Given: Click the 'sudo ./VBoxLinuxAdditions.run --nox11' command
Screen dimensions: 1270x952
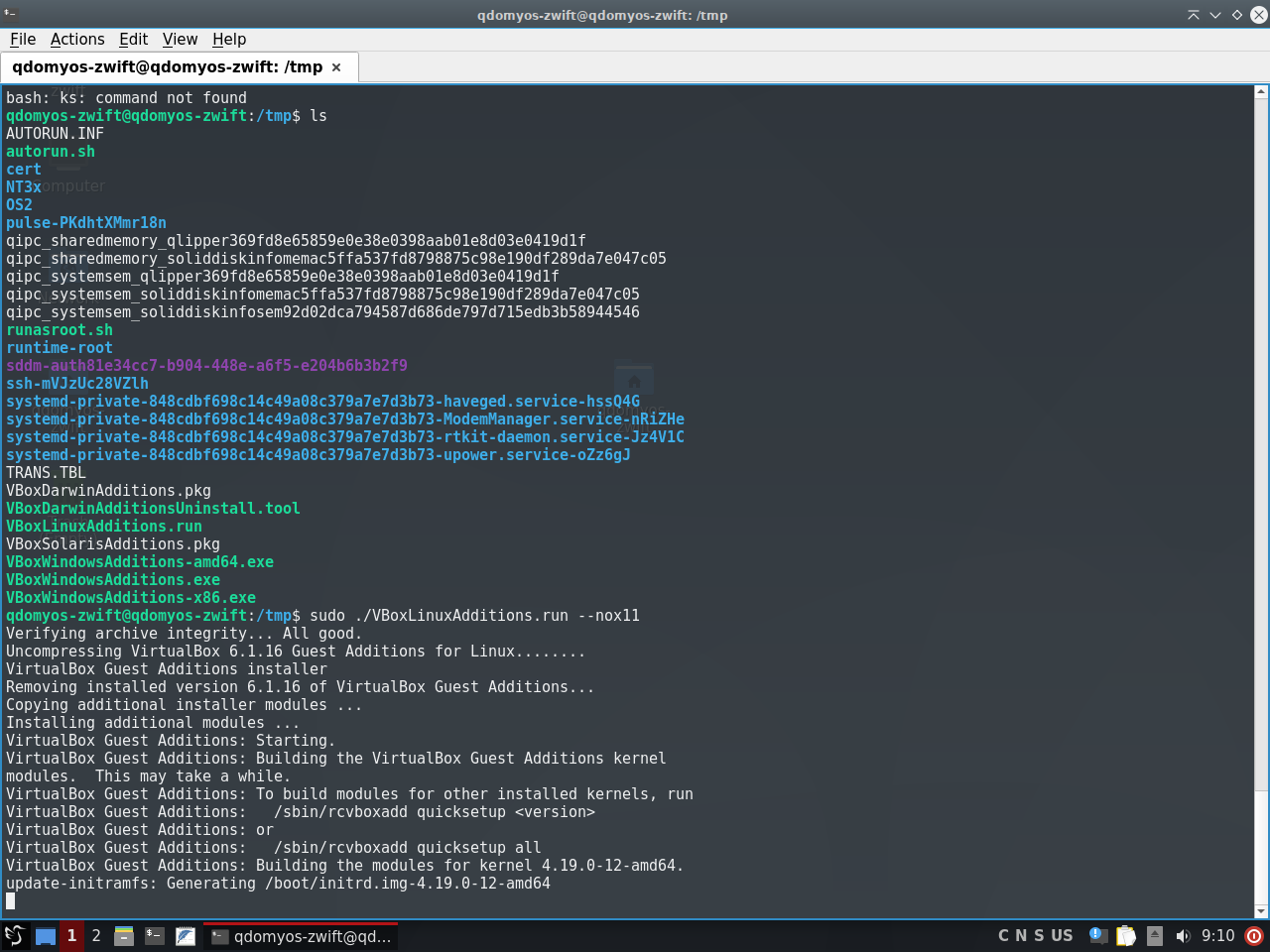Looking at the screenshot, I should pyautogui.click(x=474, y=615).
